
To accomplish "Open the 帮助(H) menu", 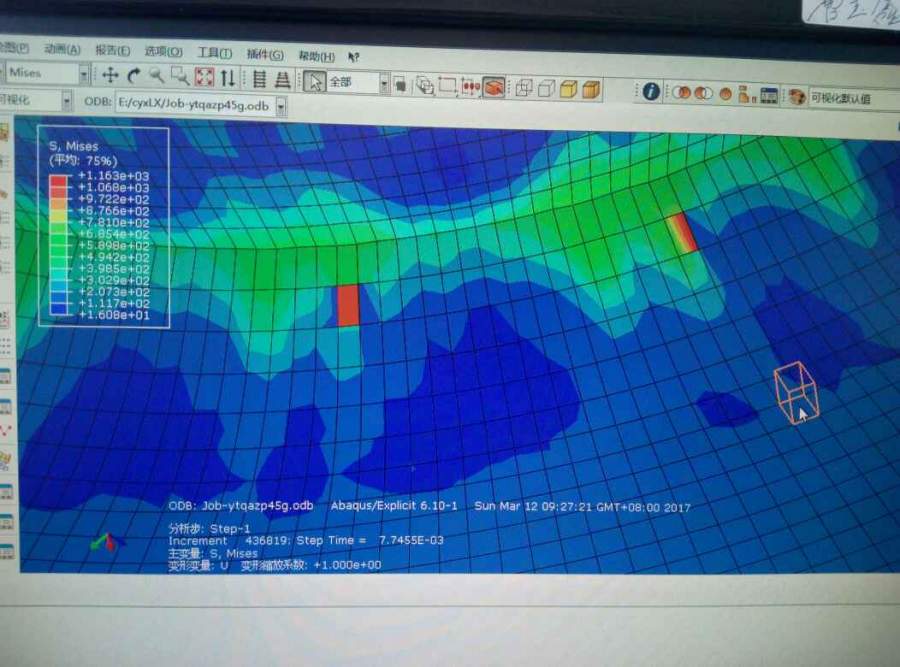I will (x=317, y=56).
